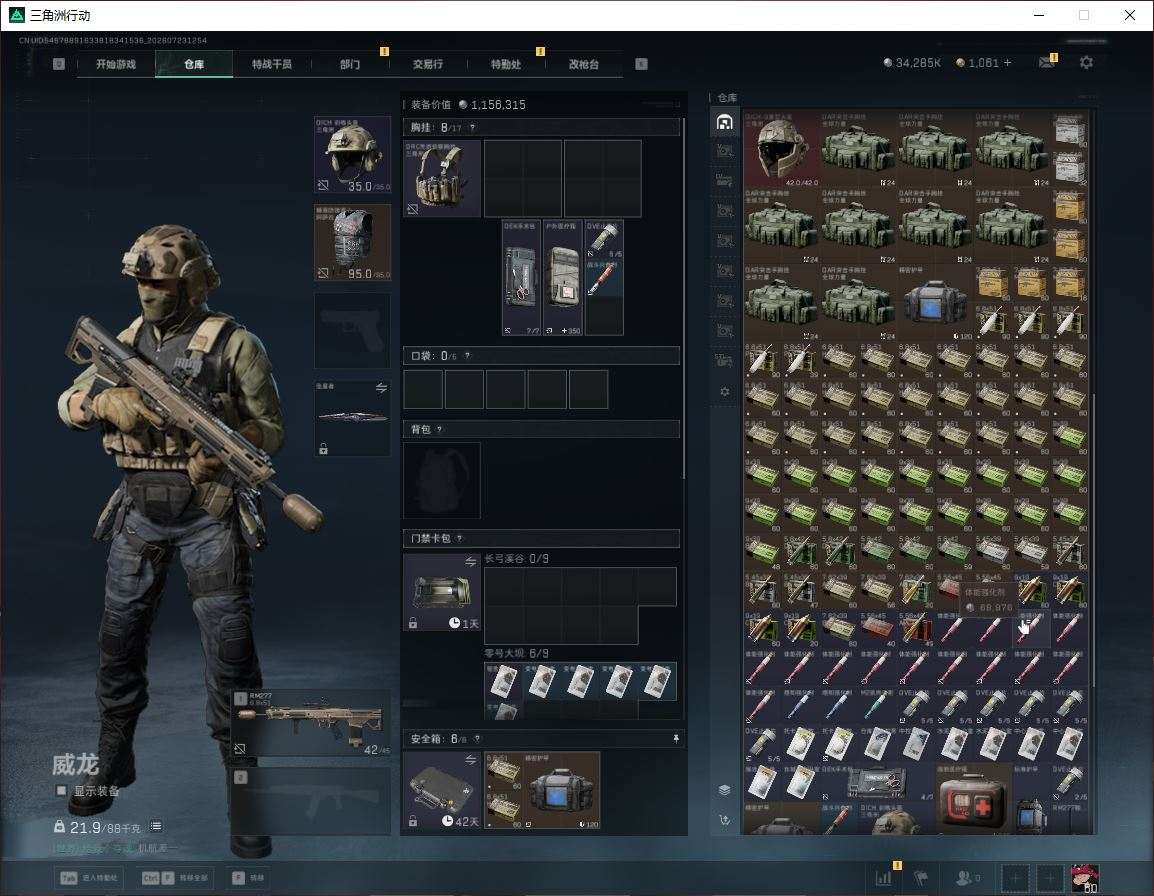Select the first keycard in 零号大坝
Image resolution: width=1154 pixels, height=896 pixels.
coord(503,682)
